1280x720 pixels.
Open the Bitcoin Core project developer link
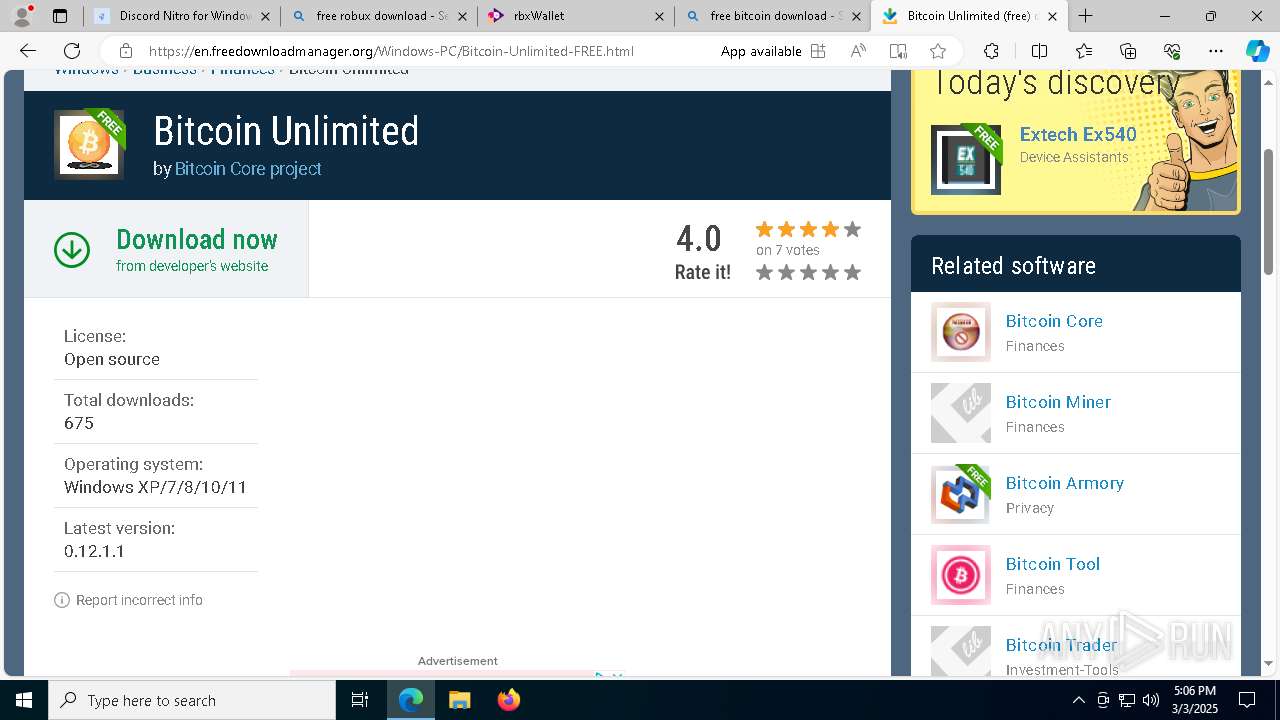tap(248, 169)
